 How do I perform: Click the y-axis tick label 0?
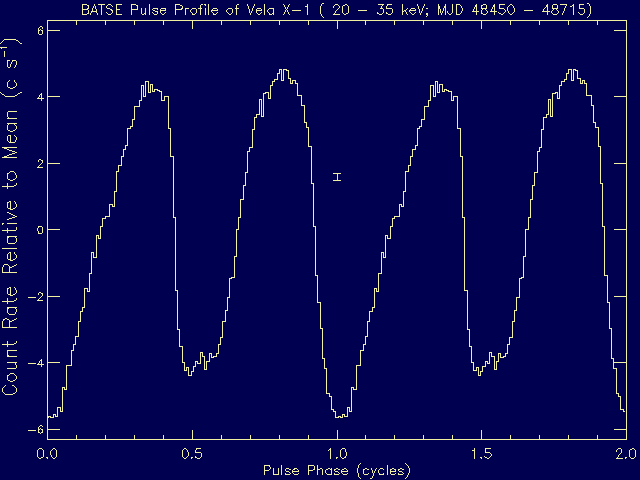pyautogui.click(x=39, y=230)
